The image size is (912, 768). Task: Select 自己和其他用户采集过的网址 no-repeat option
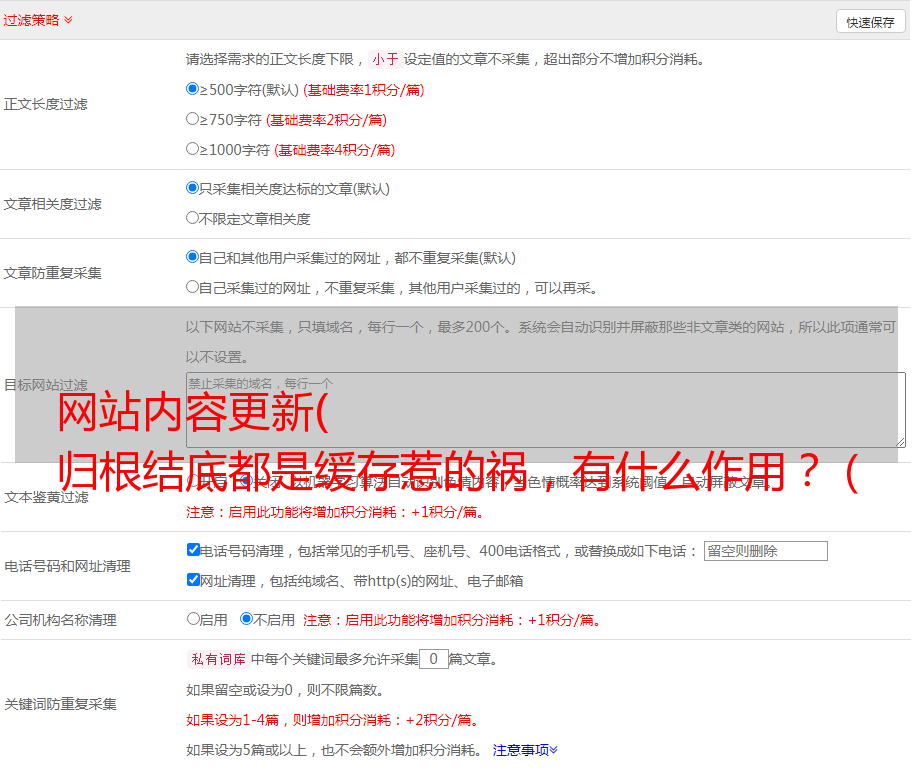point(193,257)
